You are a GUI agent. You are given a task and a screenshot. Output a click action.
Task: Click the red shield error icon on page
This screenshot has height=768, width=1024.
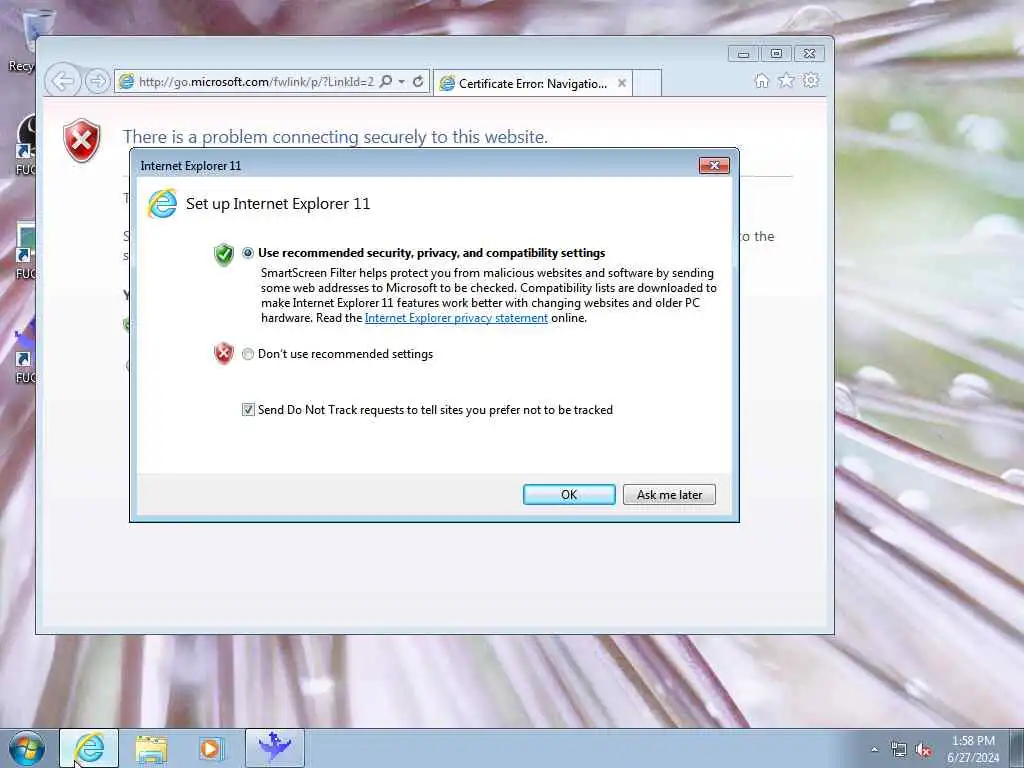pyautogui.click(x=82, y=140)
